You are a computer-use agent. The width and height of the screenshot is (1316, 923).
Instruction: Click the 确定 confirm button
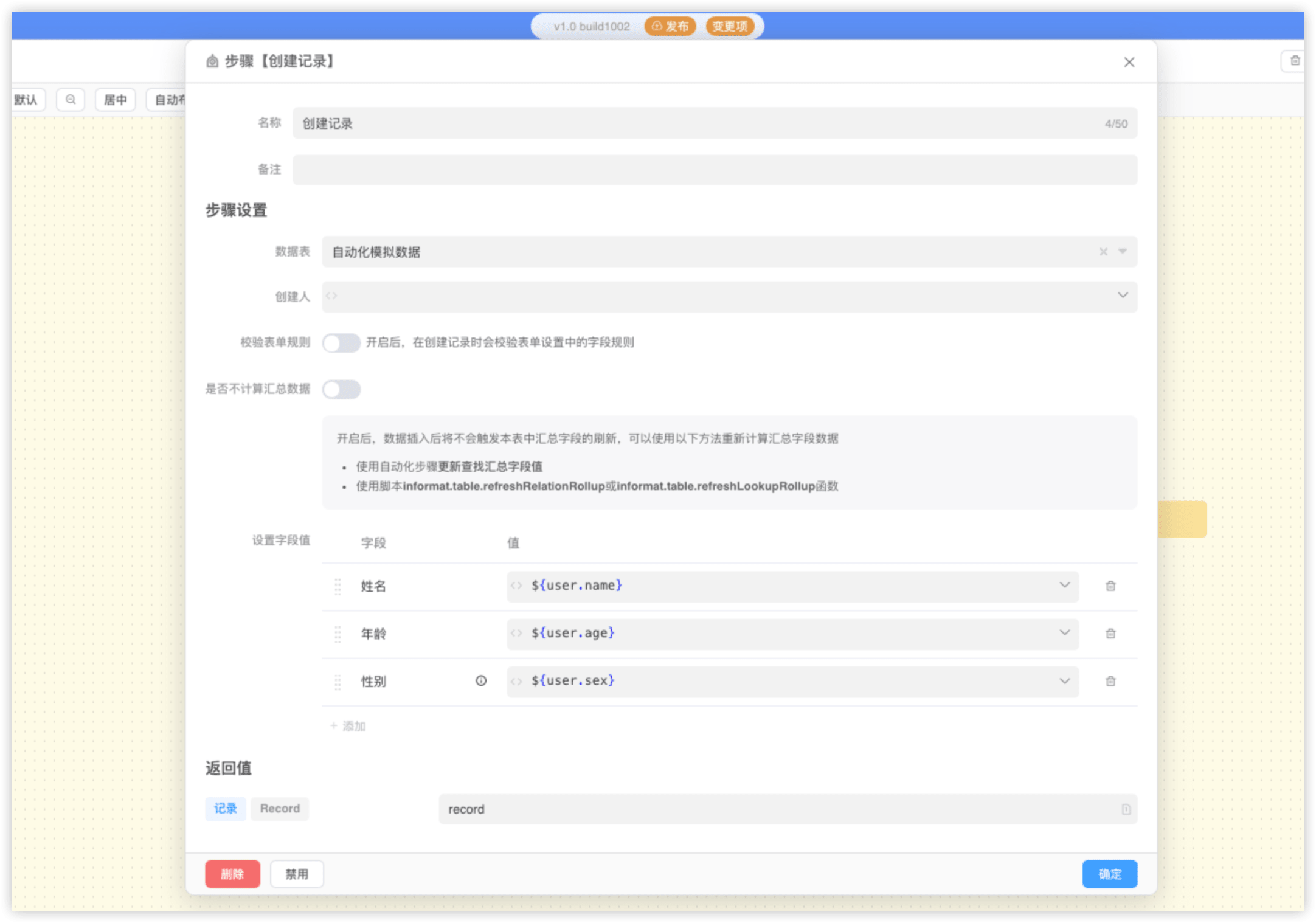coord(1109,874)
